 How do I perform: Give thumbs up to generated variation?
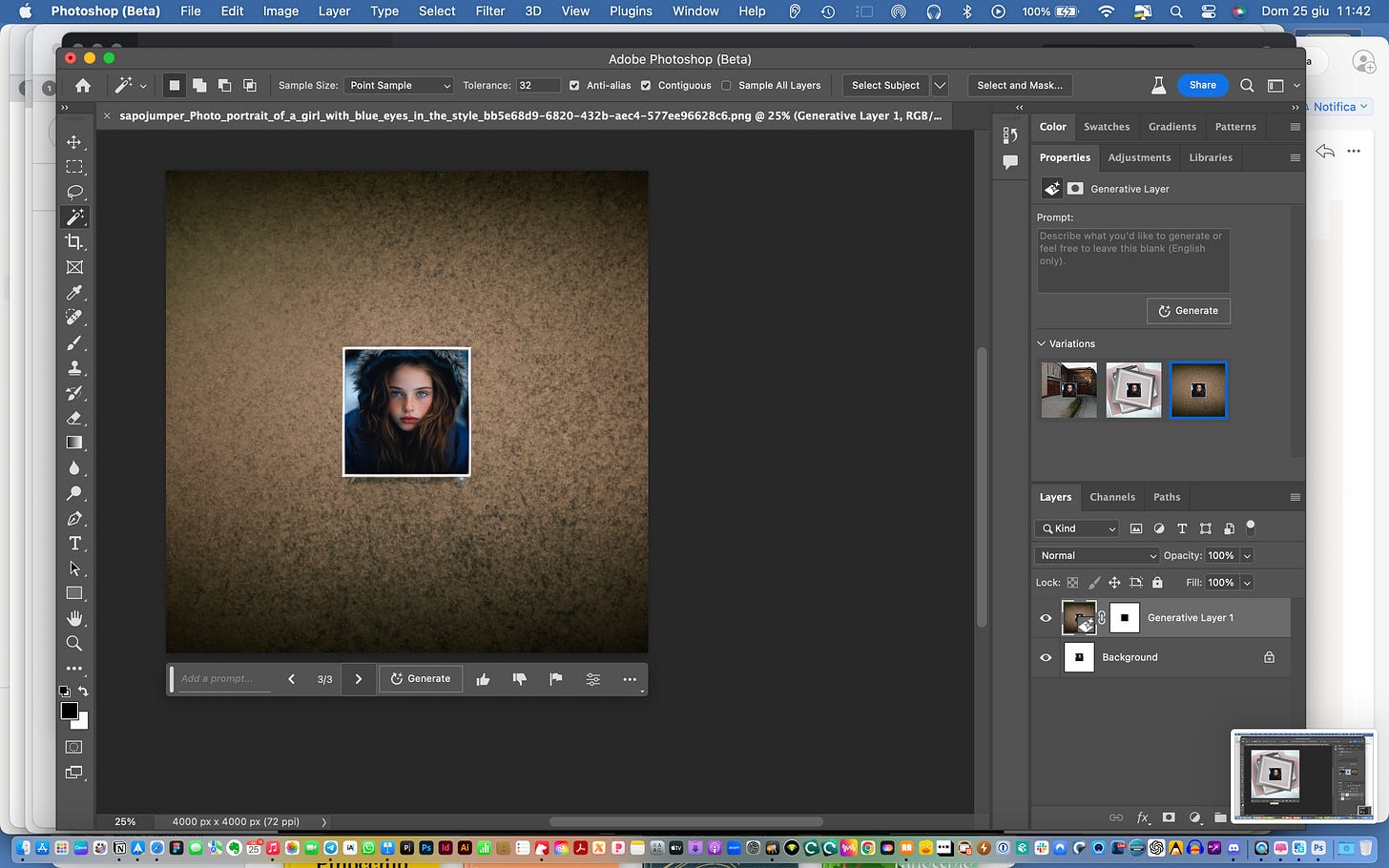(483, 679)
